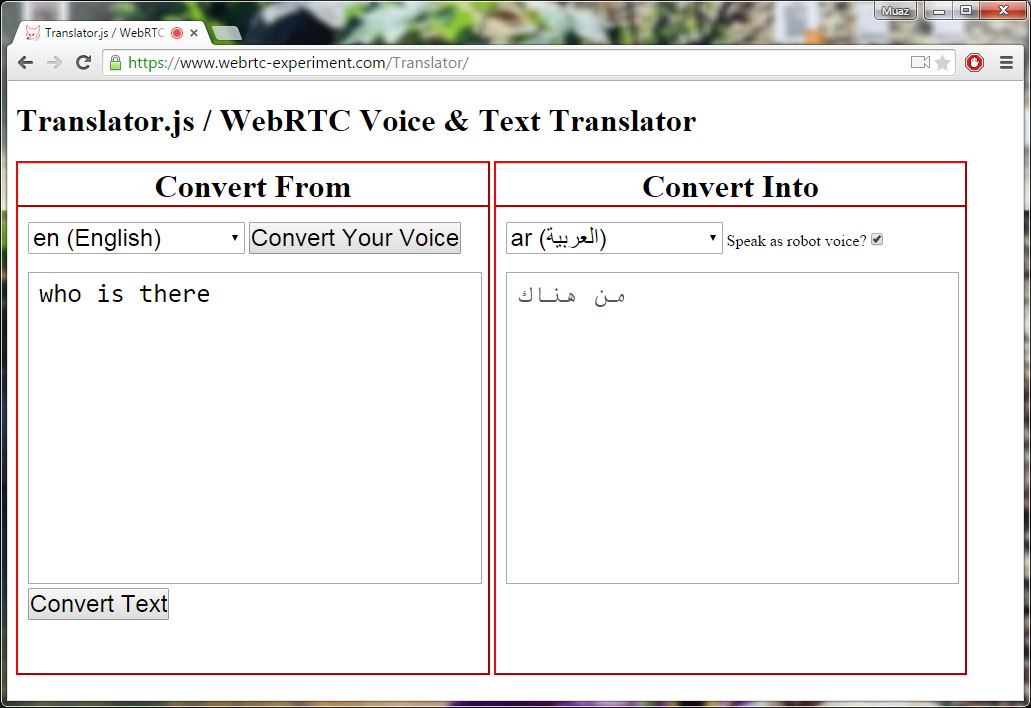The image size is (1031, 708).
Task: Bookmark this page with the star icon
Action: [x=942, y=62]
